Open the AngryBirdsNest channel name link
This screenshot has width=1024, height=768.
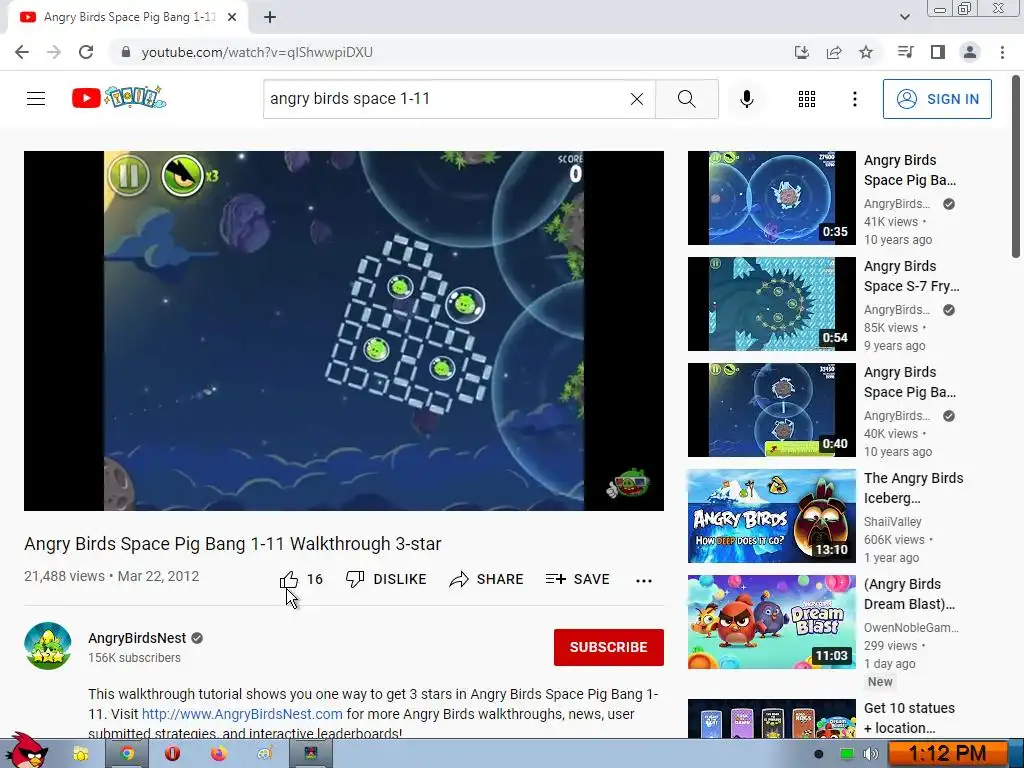coord(137,638)
